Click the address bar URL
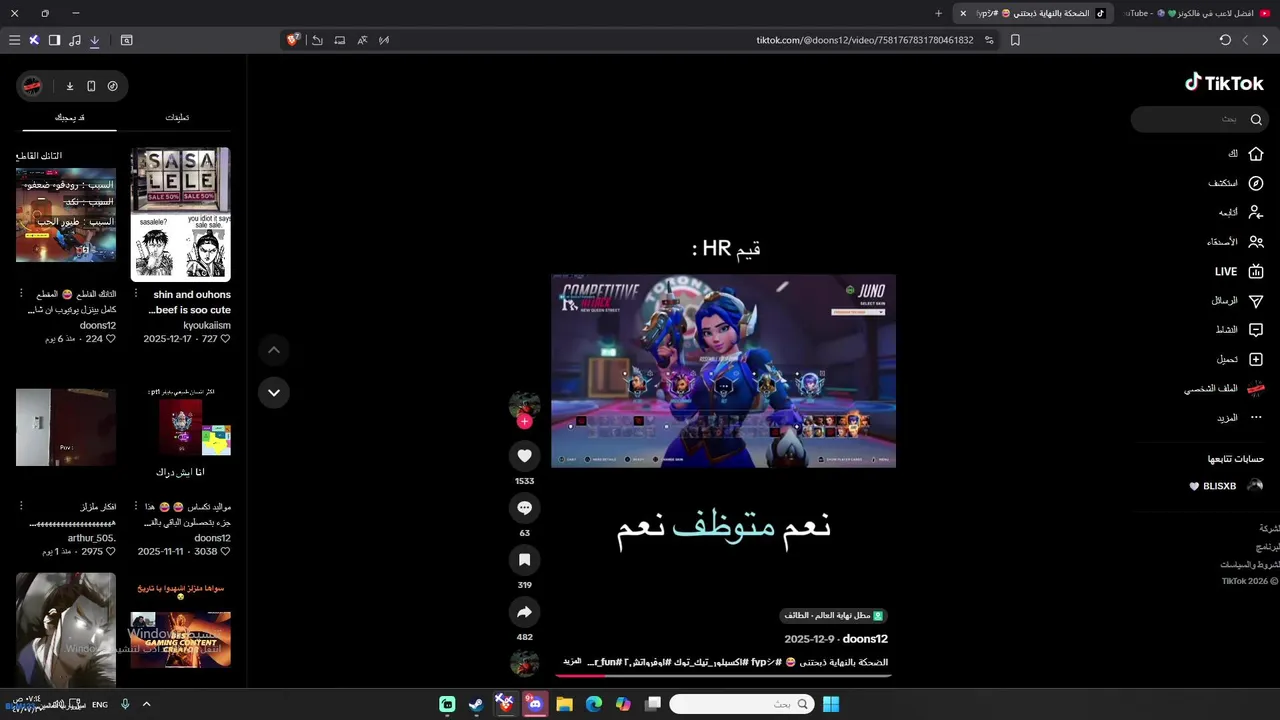This screenshot has height=720, width=1280. [x=864, y=40]
